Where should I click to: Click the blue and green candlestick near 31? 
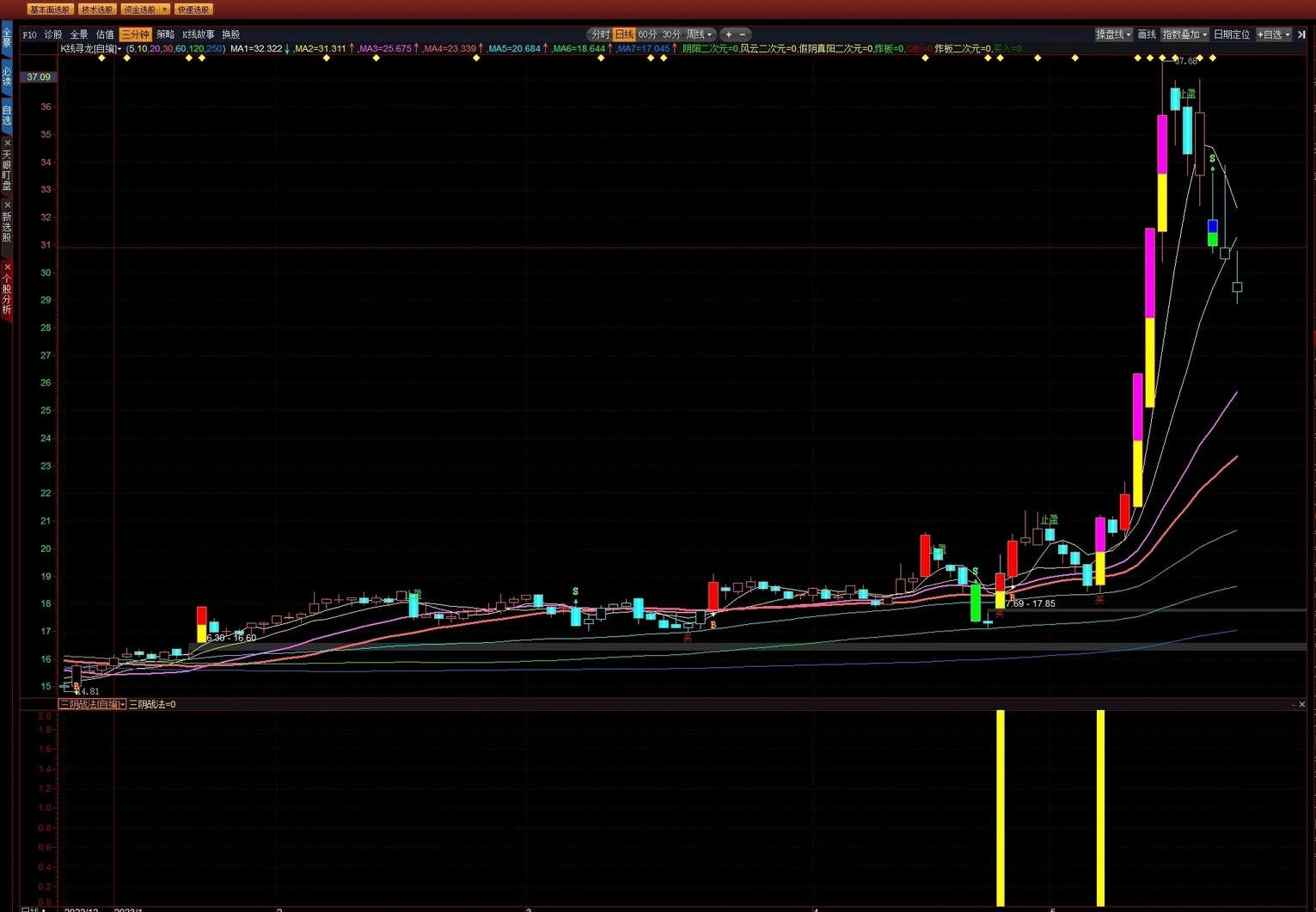point(1212,233)
